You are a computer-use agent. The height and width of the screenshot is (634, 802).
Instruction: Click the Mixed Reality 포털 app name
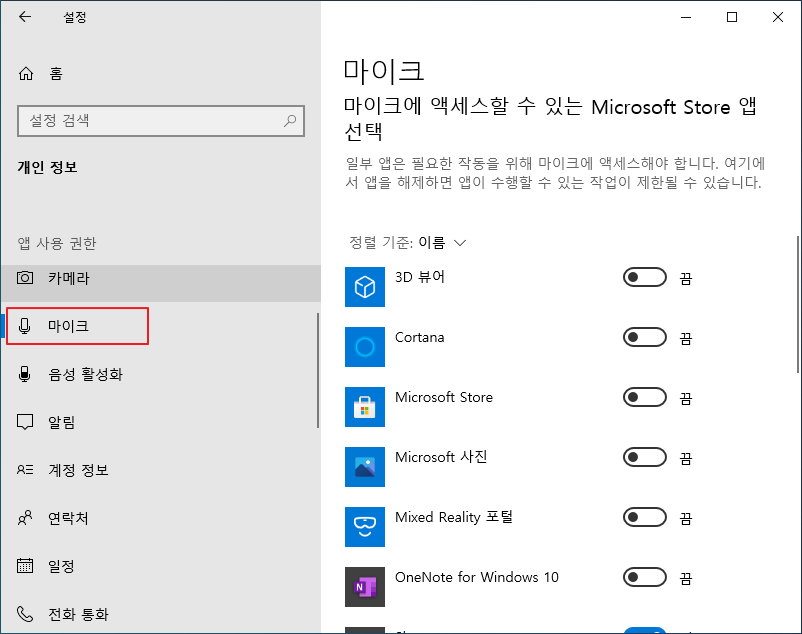pos(454,517)
